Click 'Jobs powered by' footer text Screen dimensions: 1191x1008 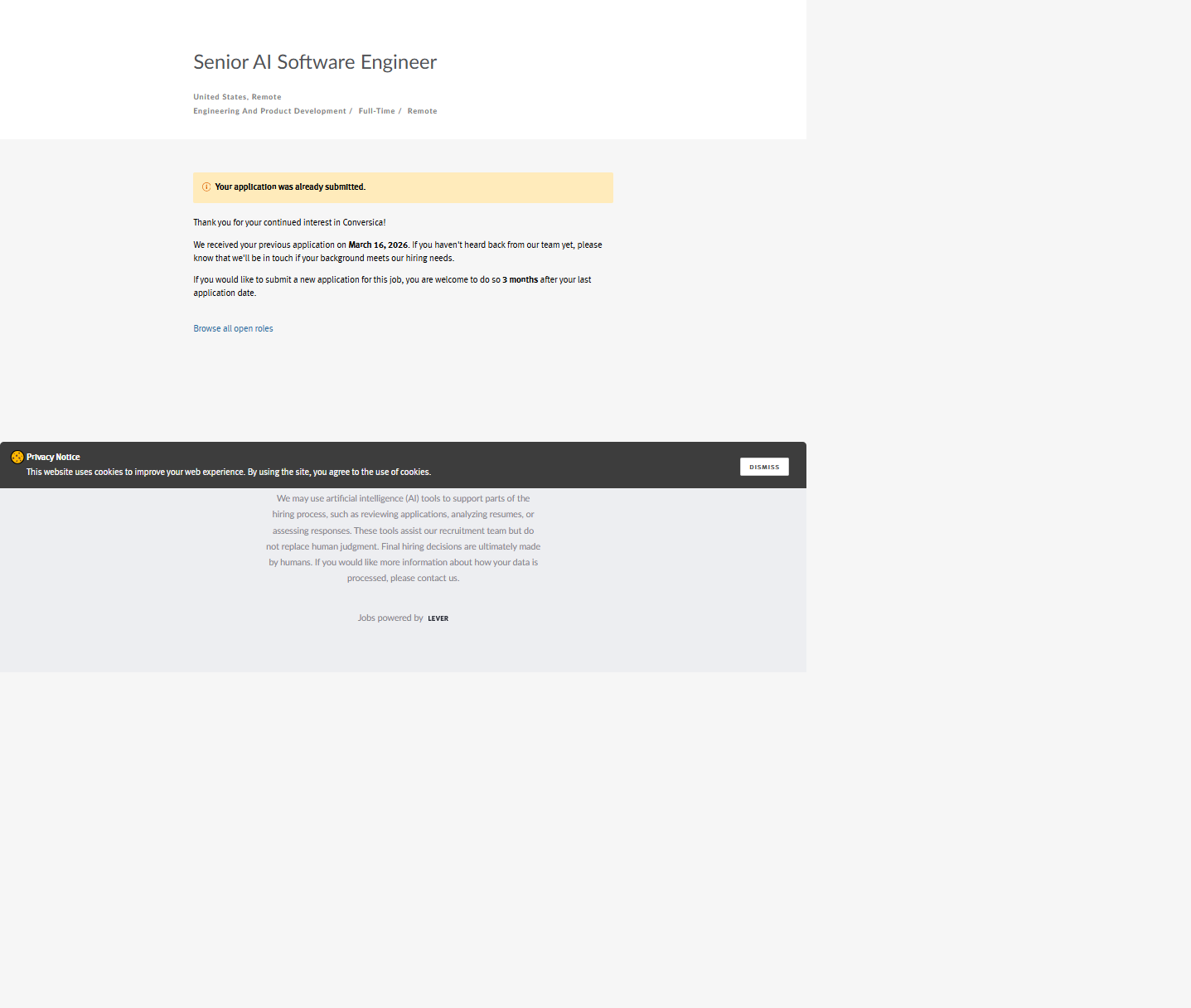pyautogui.click(x=390, y=618)
